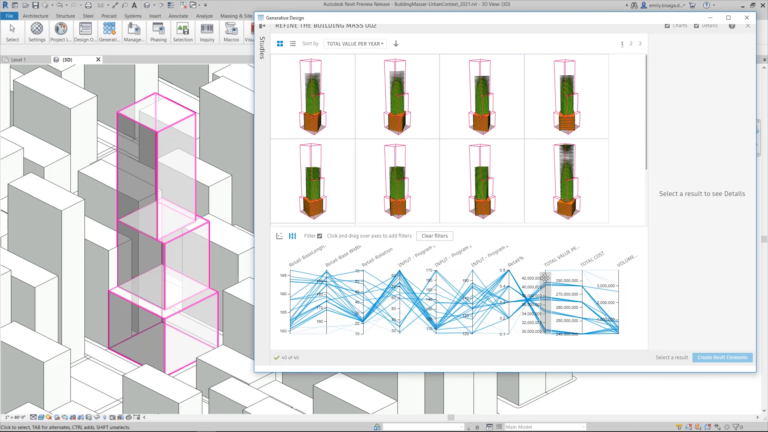Open the File menu
This screenshot has height=432, width=768.
pos(9,16)
